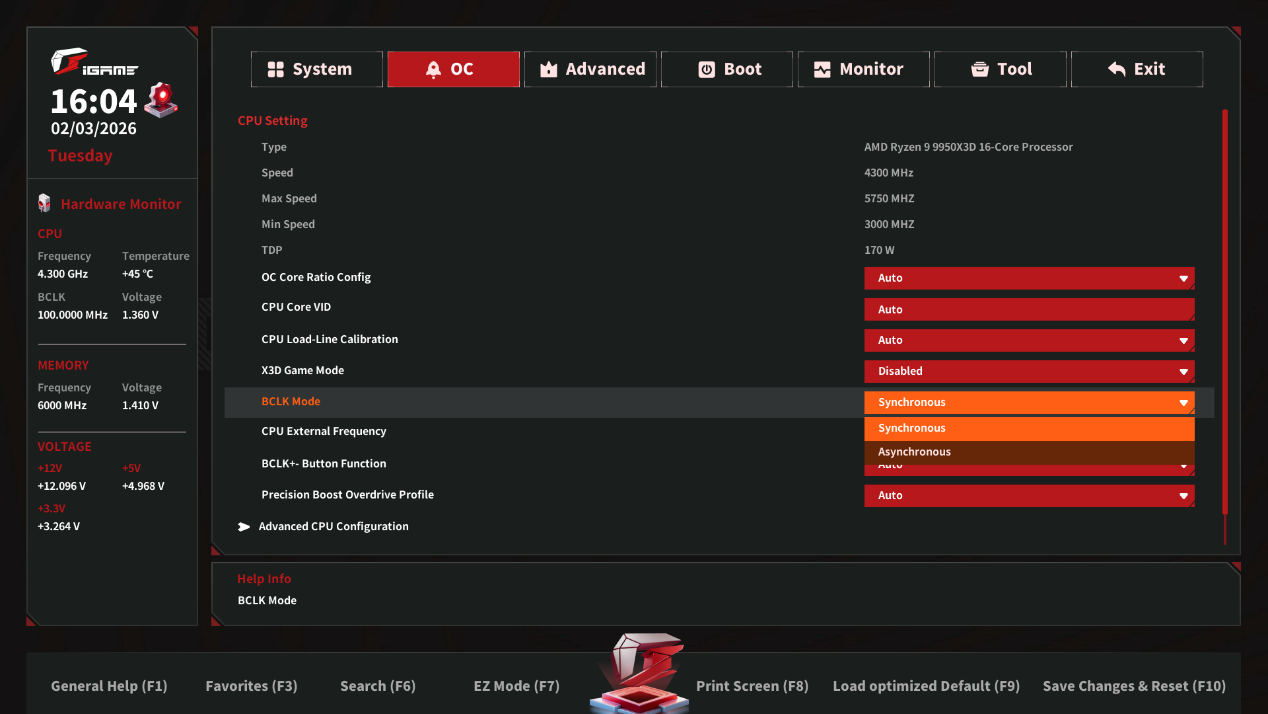Go to the Boot tab
The image size is (1268, 714).
(727, 69)
